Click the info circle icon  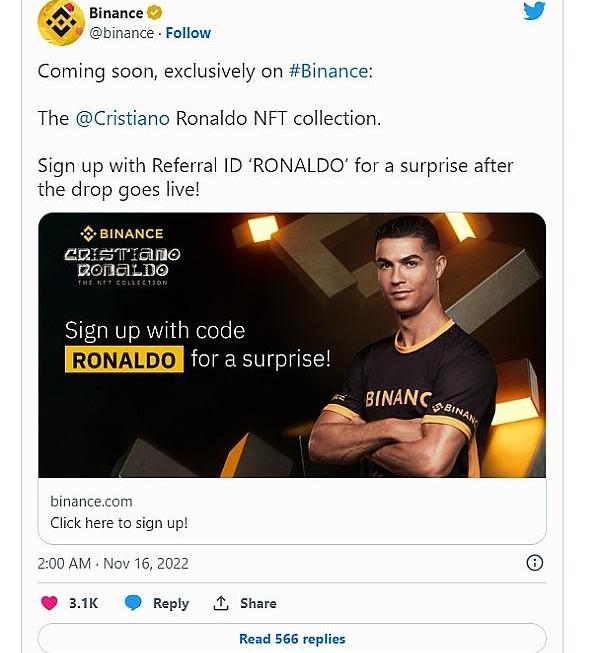pos(535,563)
